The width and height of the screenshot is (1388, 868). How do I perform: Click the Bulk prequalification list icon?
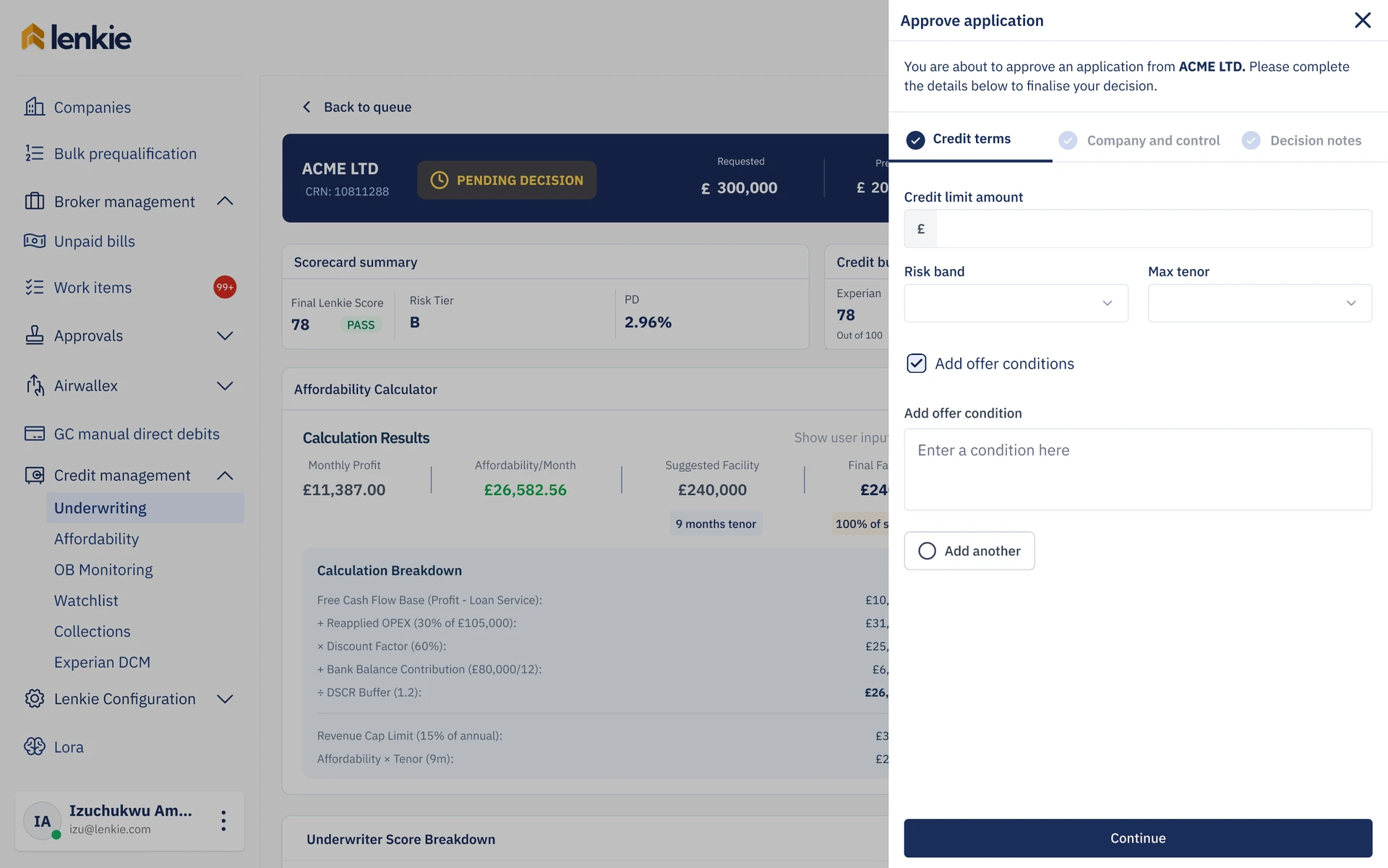pyautogui.click(x=34, y=153)
